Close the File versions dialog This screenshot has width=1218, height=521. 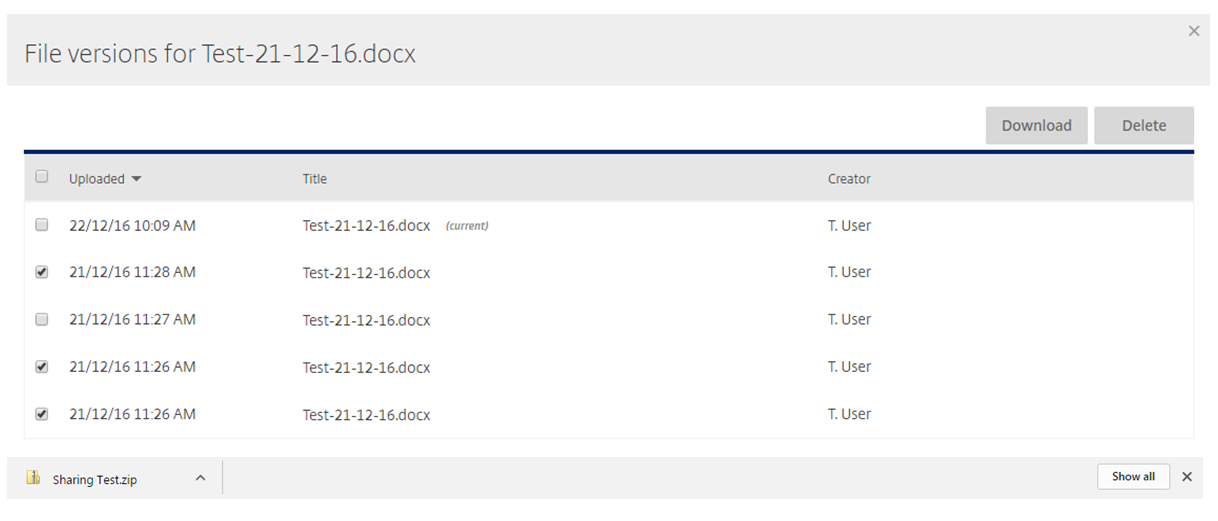(1193, 31)
